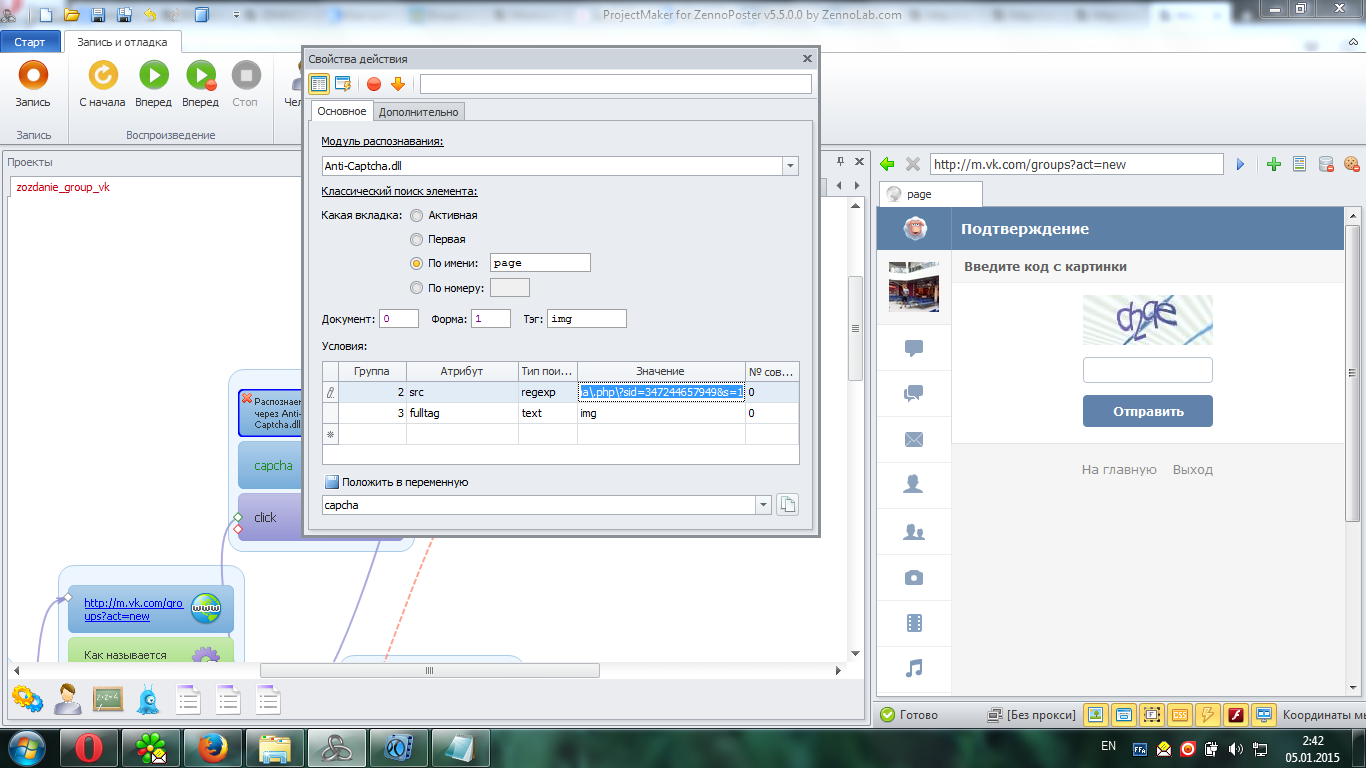Click Вперед with the red breakpoint dot
The image size is (1366, 768).
(x=201, y=84)
